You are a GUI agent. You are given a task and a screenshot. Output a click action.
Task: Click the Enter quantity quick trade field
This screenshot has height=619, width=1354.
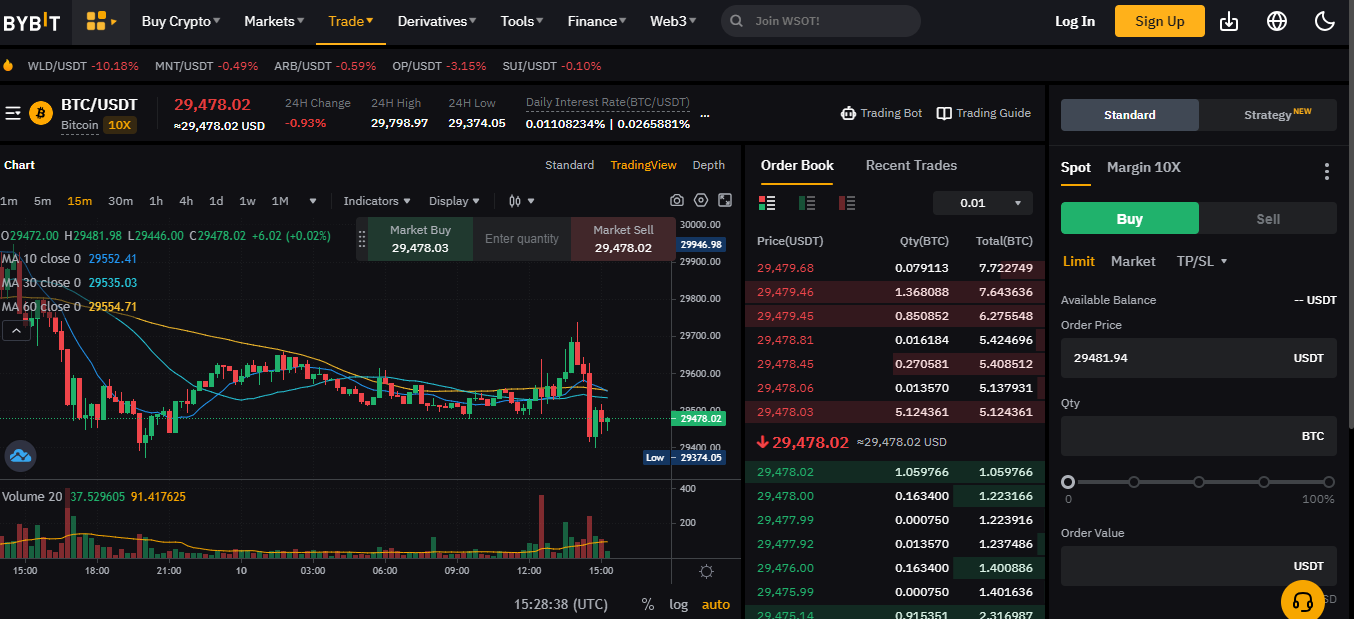coord(522,239)
